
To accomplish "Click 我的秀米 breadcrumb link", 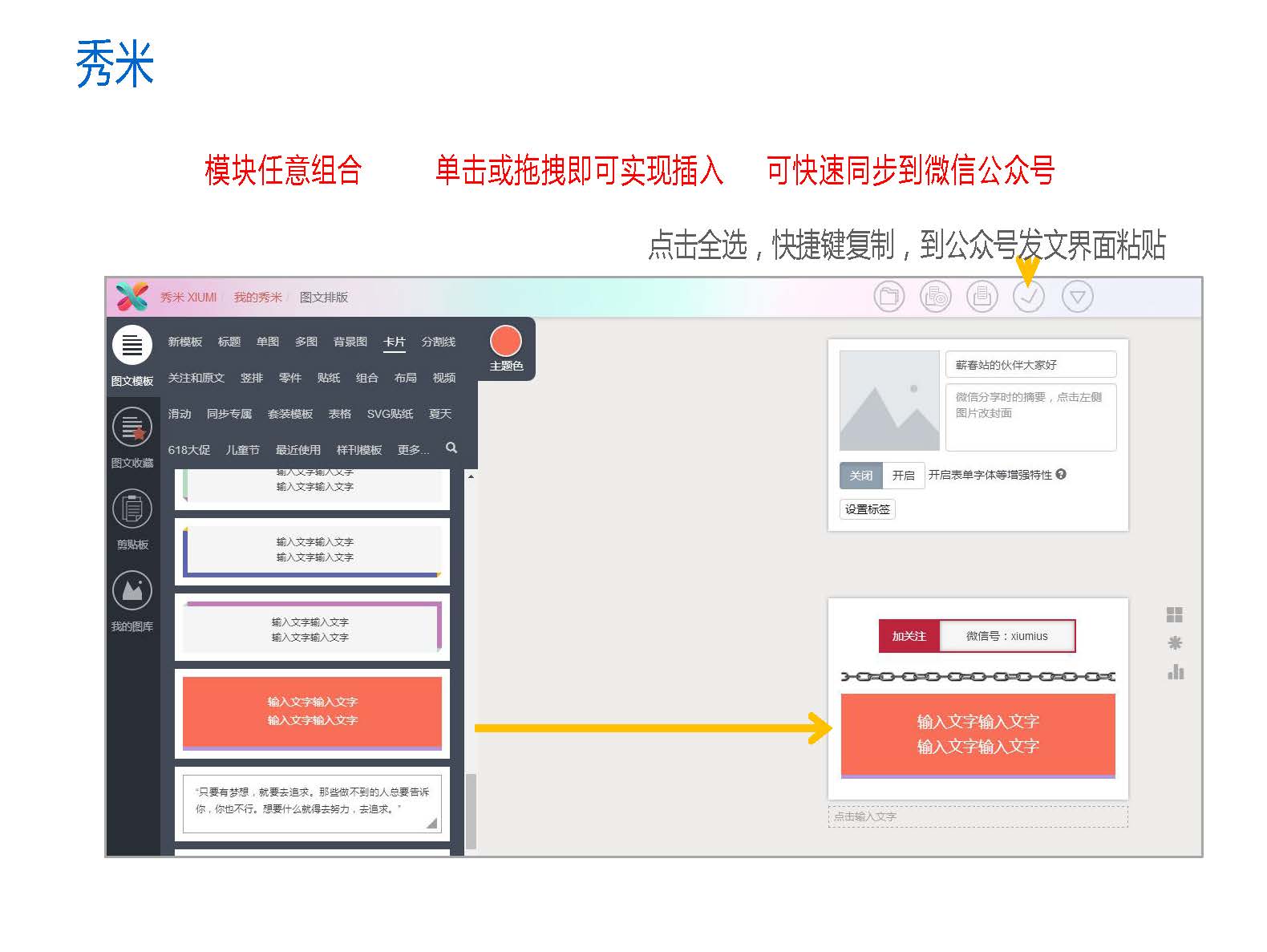I will click(258, 298).
